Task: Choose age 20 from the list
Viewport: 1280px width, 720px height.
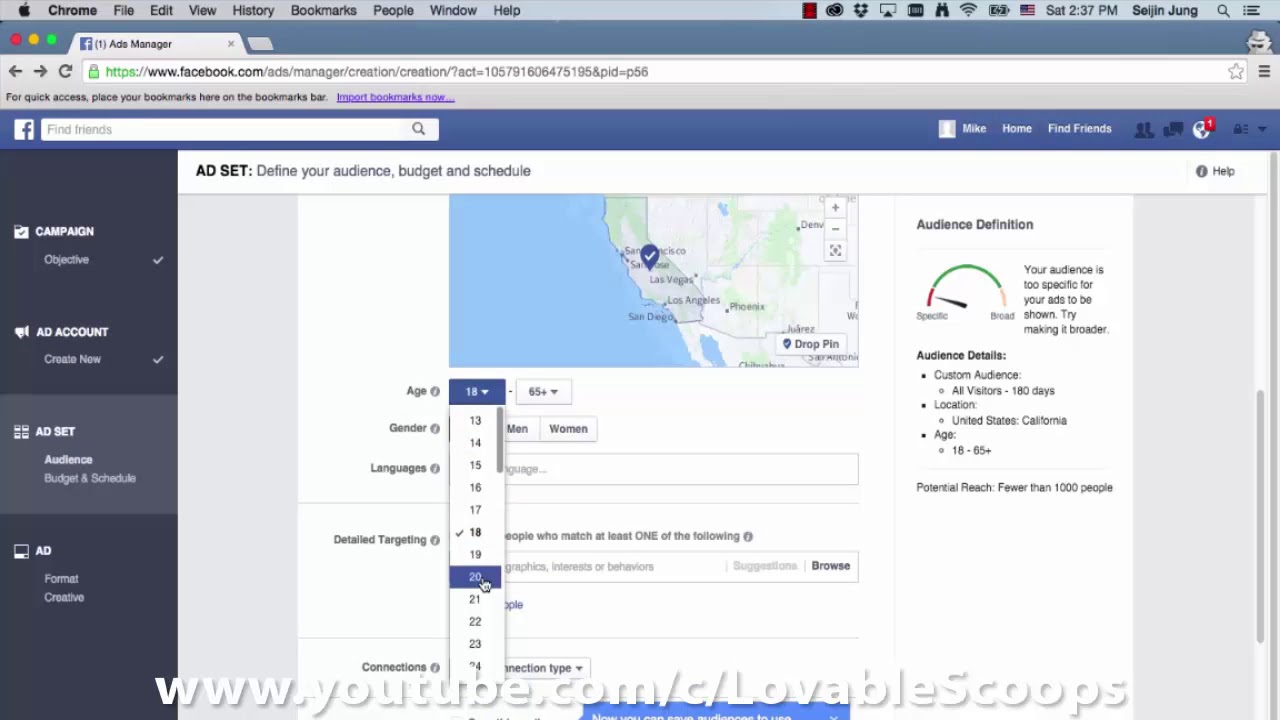Action: tap(475, 577)
